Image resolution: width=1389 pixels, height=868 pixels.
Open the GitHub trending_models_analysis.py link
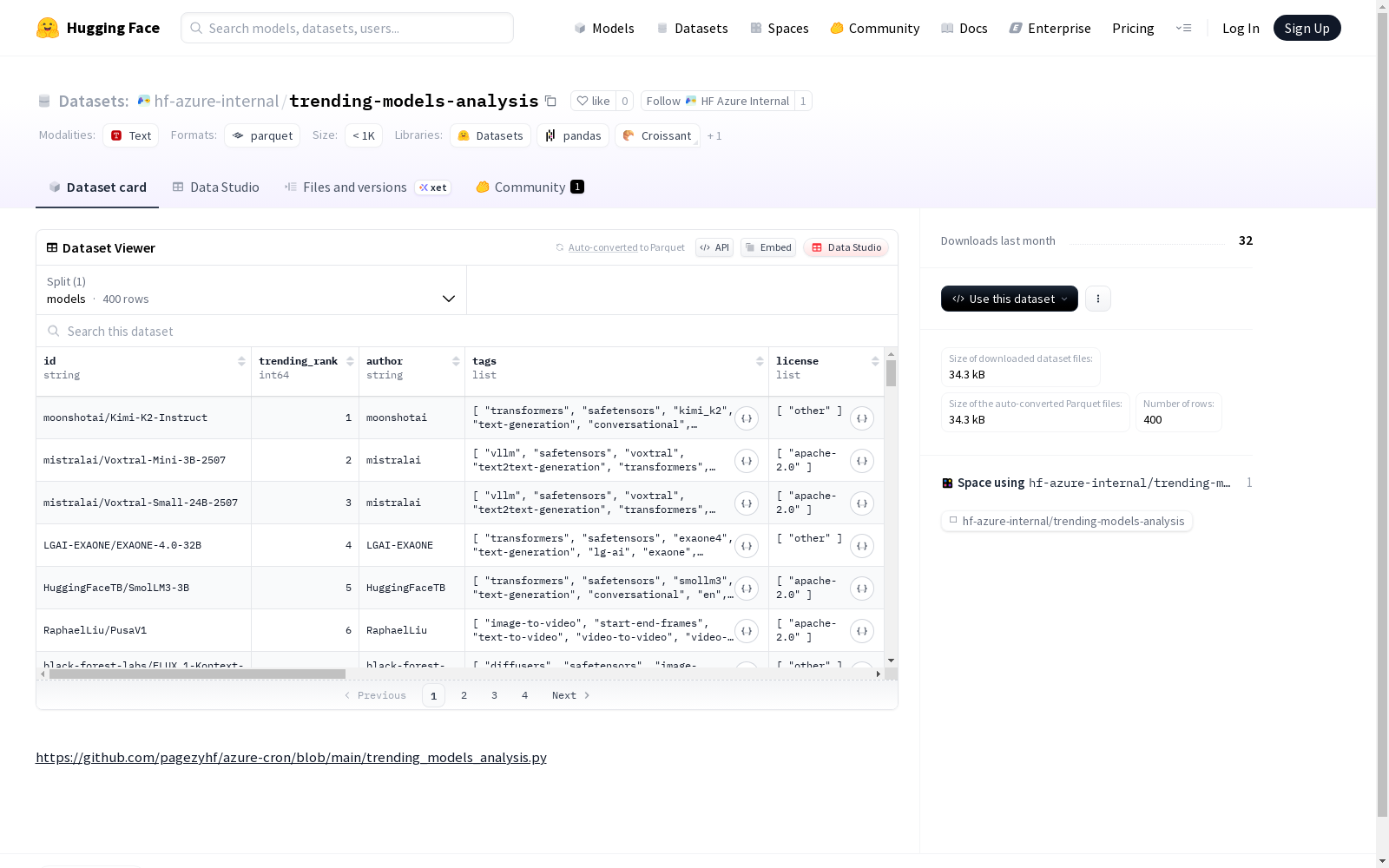(291, 758)
